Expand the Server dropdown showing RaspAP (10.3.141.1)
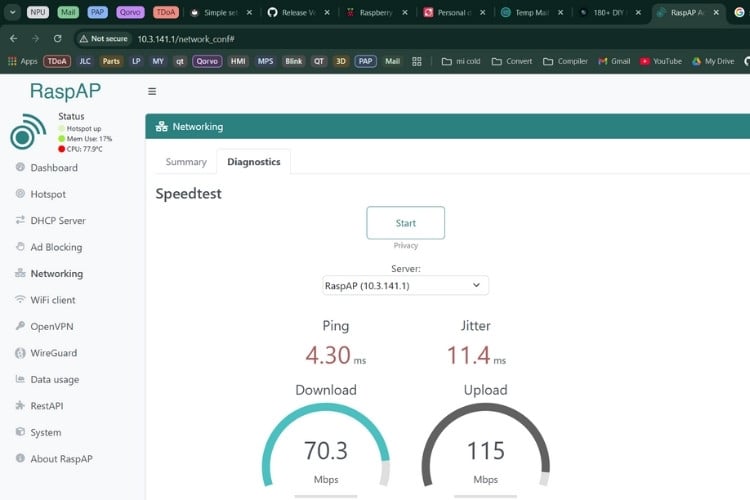 point(406,286)
